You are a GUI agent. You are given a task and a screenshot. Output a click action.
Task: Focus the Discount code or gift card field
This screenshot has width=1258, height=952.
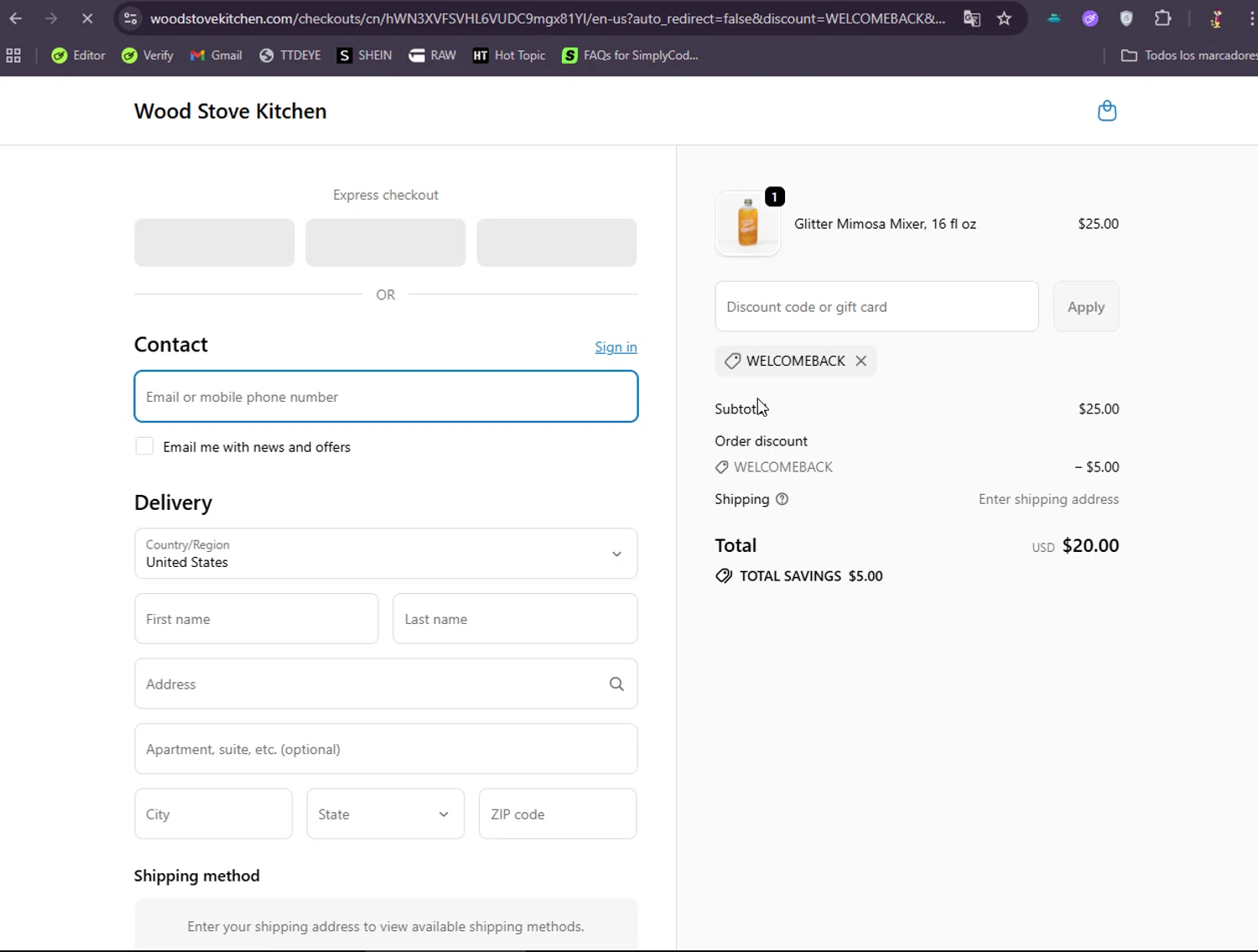tap(876, 306)
